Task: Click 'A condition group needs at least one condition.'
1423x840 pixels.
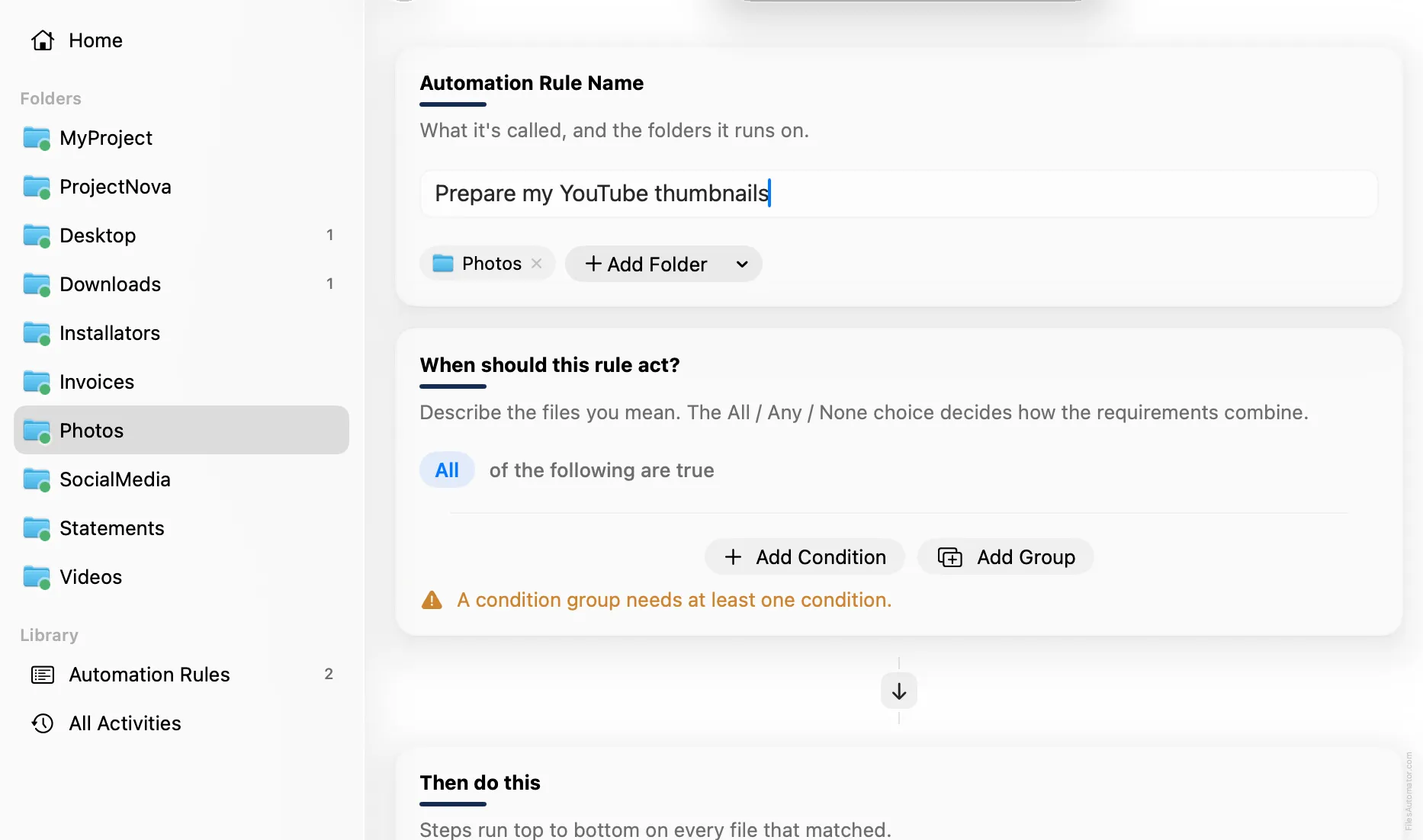Action: pos(674,600)
